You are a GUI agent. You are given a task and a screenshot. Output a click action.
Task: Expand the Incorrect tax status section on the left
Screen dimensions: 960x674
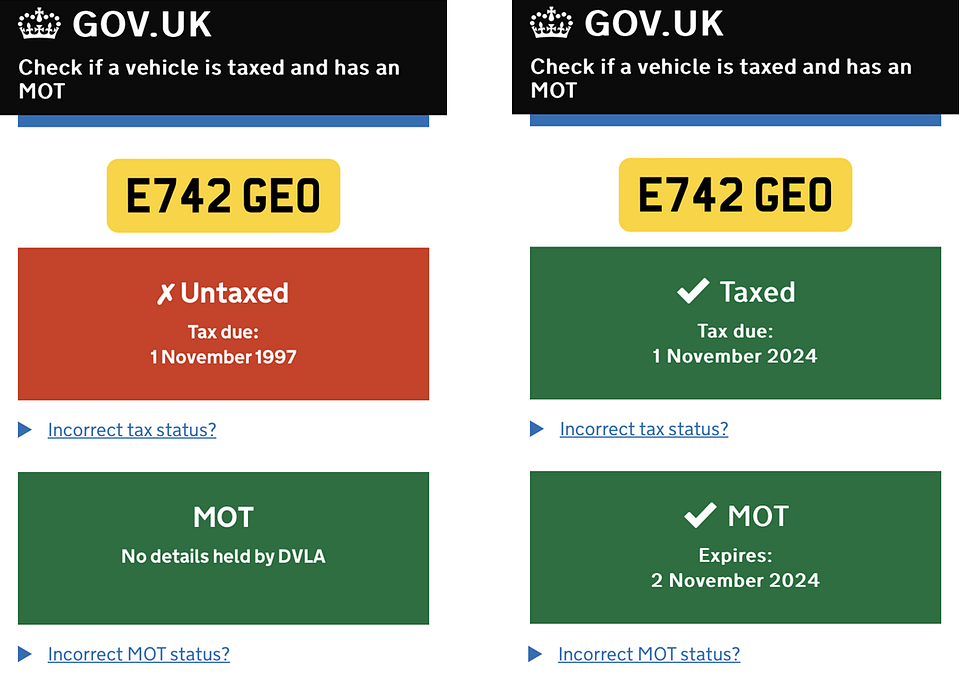pyautogui.click(x=132, y=429)
